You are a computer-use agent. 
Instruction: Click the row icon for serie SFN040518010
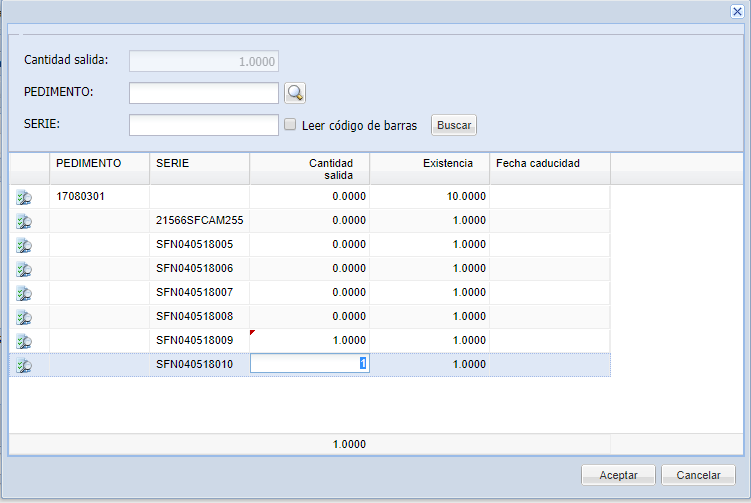tap(24, 366)
